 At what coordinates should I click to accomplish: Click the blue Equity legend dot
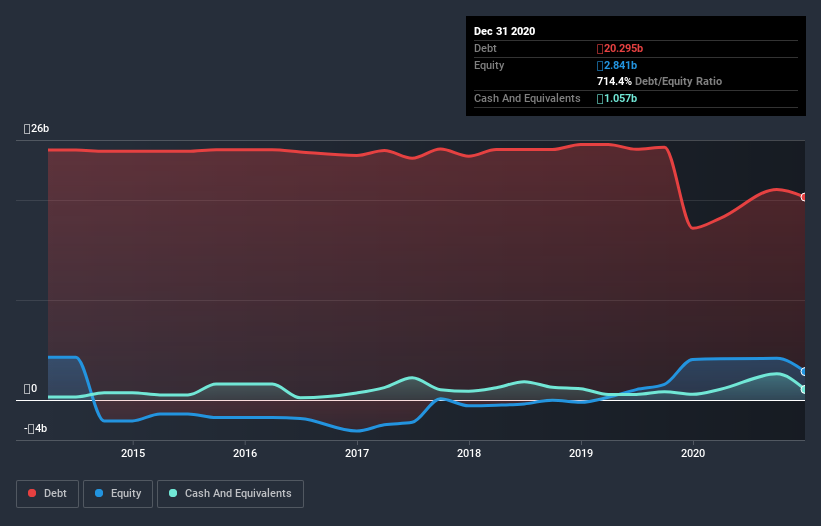(99, 493)
